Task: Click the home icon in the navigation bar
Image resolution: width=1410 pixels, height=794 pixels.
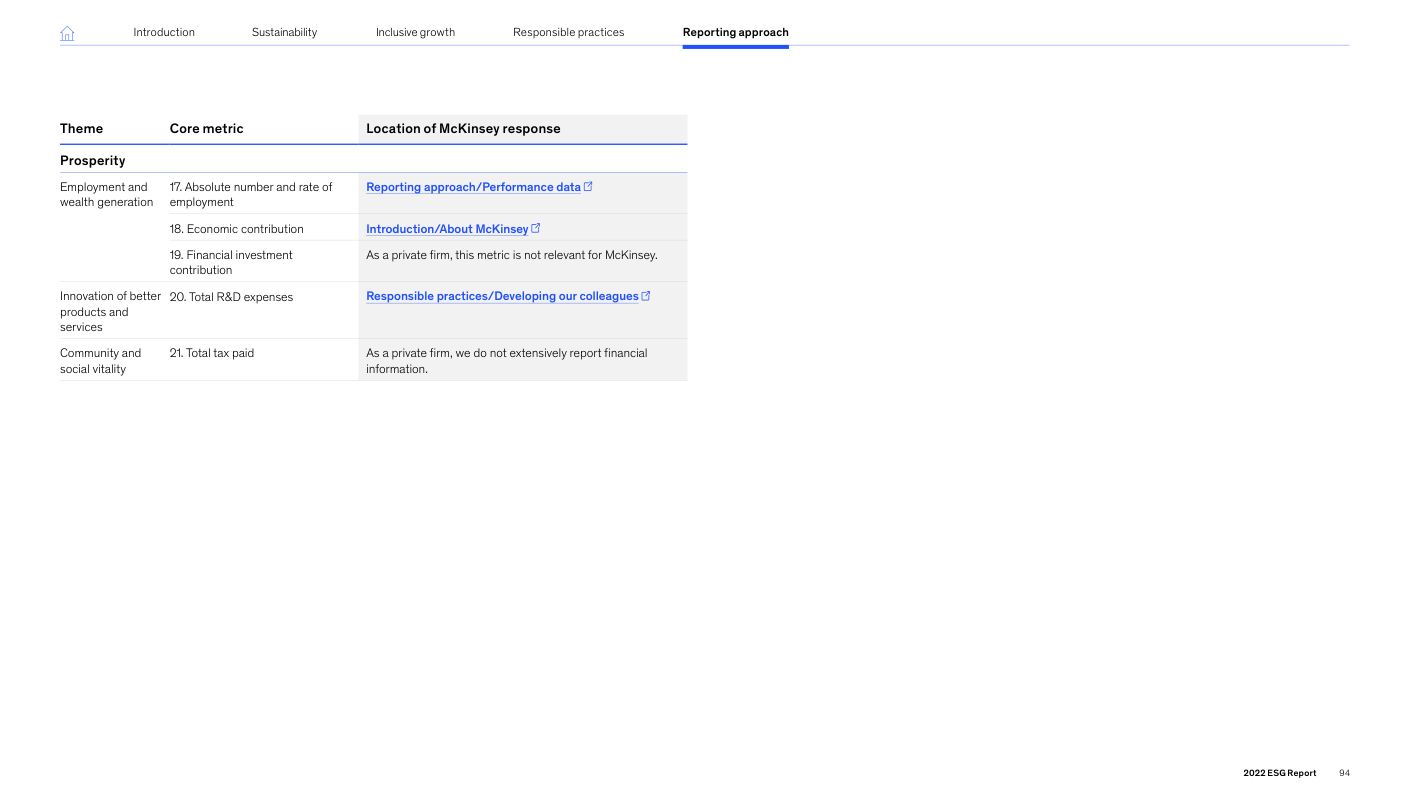Action: point(67,33)
